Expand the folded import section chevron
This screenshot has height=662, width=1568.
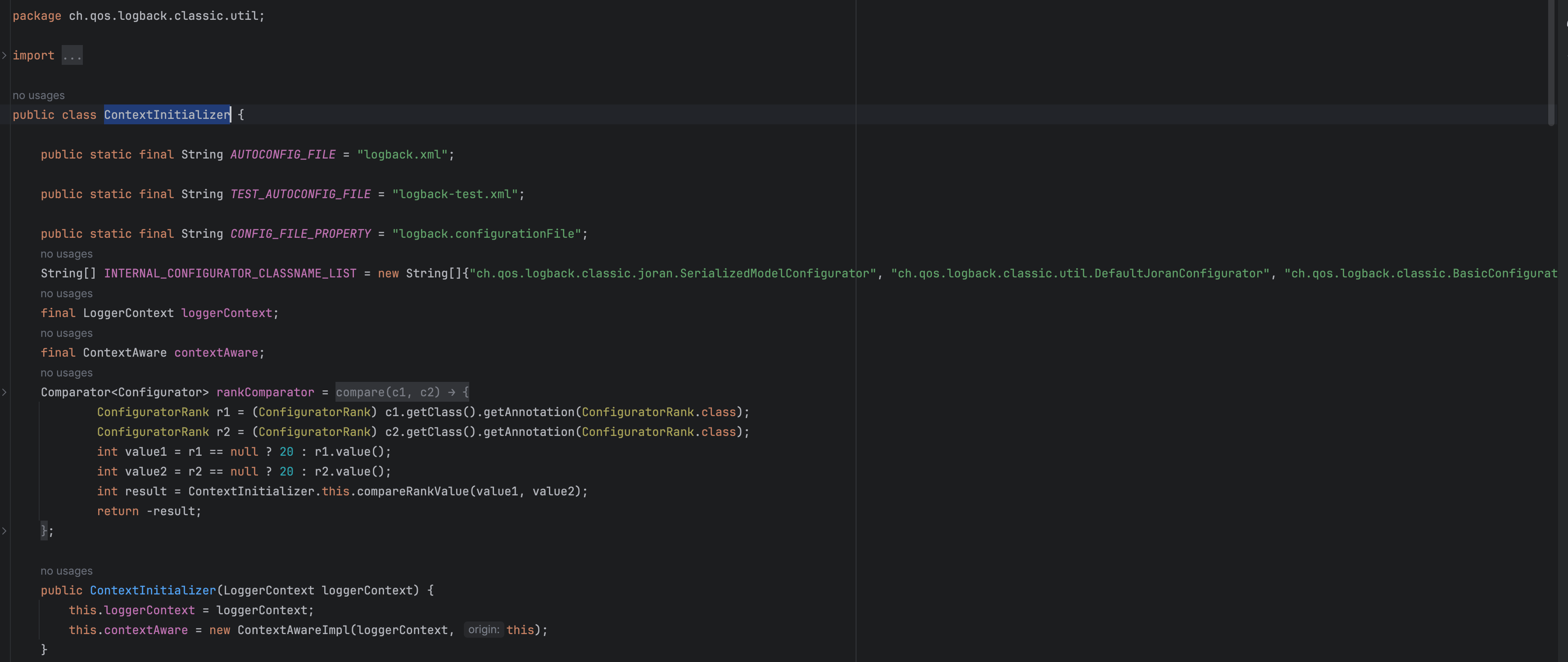[x=4, y=55]
